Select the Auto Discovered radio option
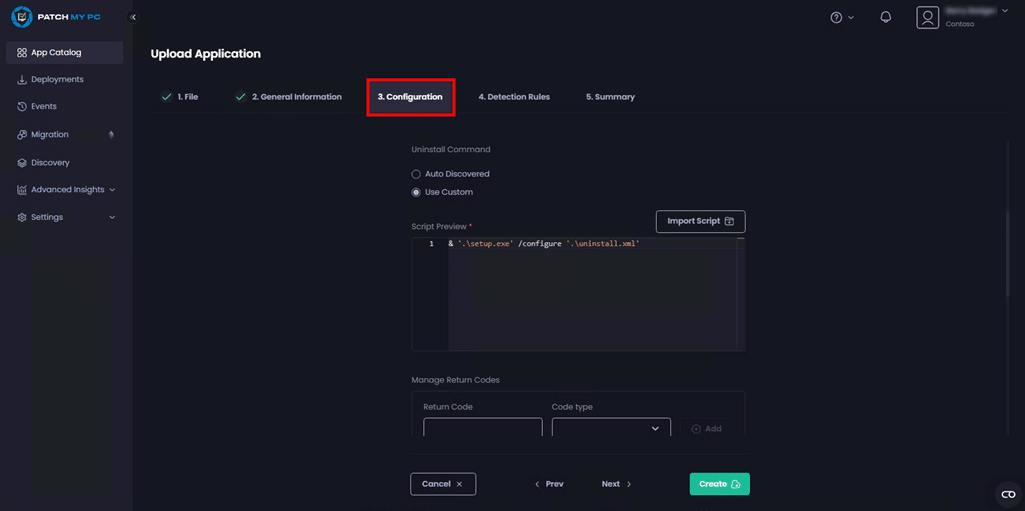Screen dimensions: 1025x511 tap(416, 174)
